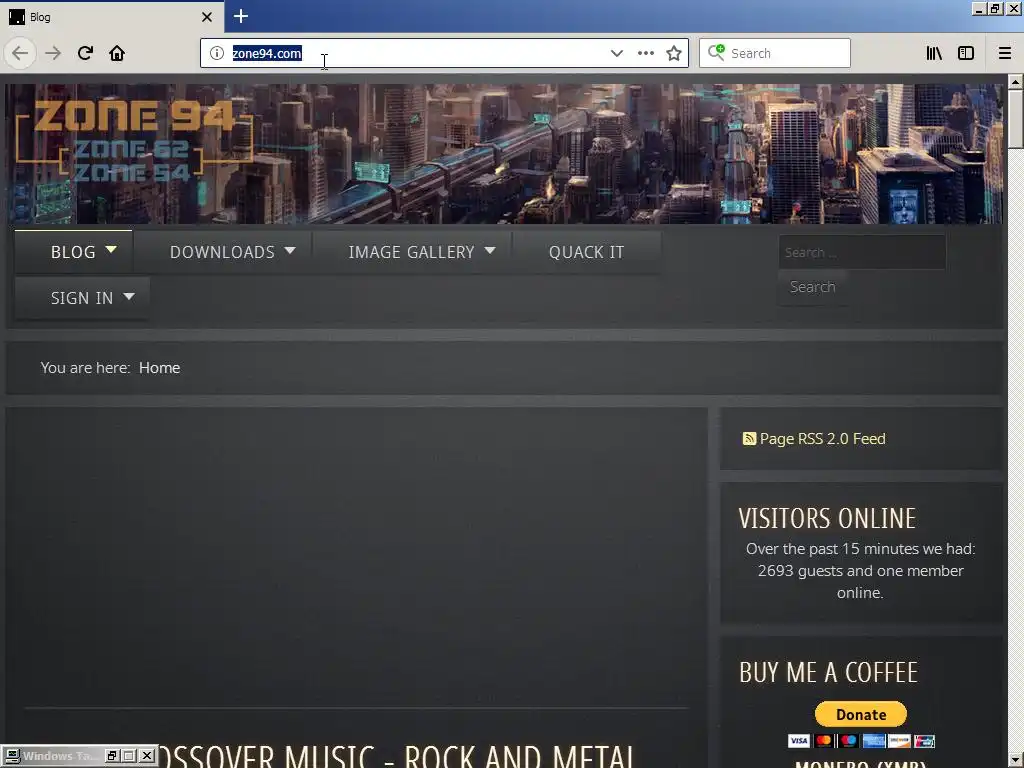Click the Visa card icon
The image size is (1024, 768).
tap(798, 741)
